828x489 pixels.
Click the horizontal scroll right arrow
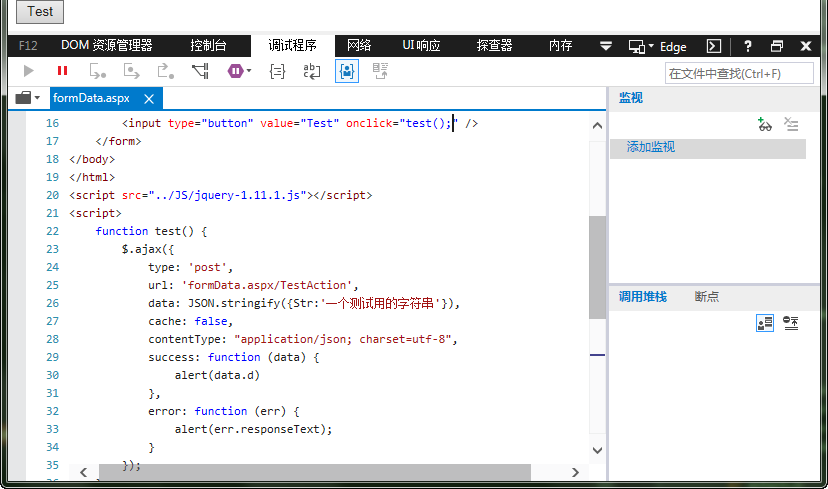coord(576,472)
